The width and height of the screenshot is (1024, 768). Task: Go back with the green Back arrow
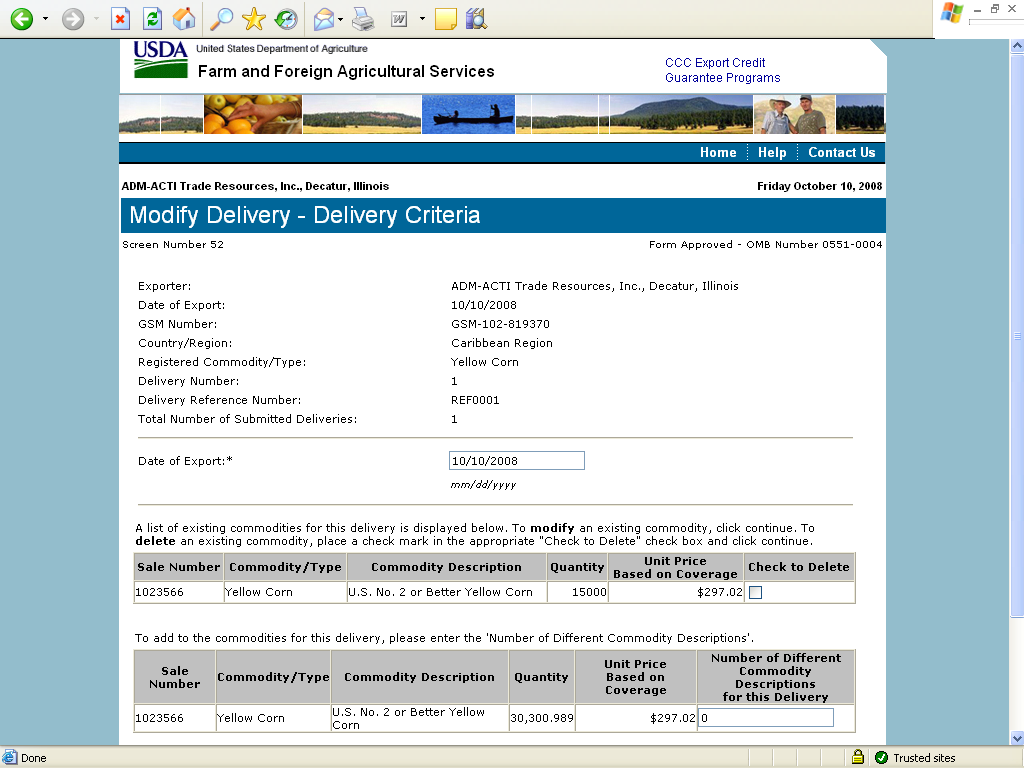(22, 19)
